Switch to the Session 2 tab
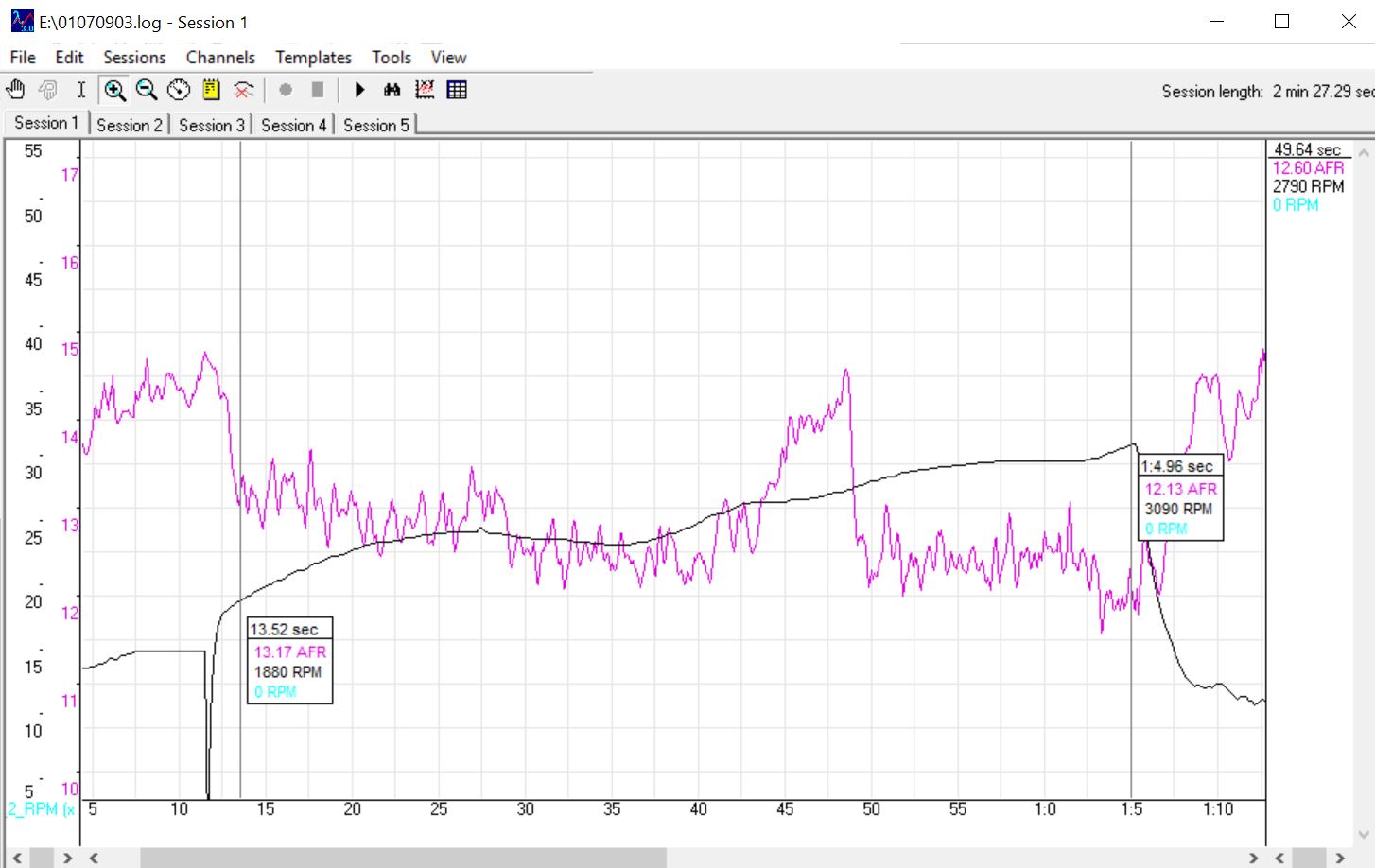This screenshot has width=1375, height=868. [x=130, y=125]
